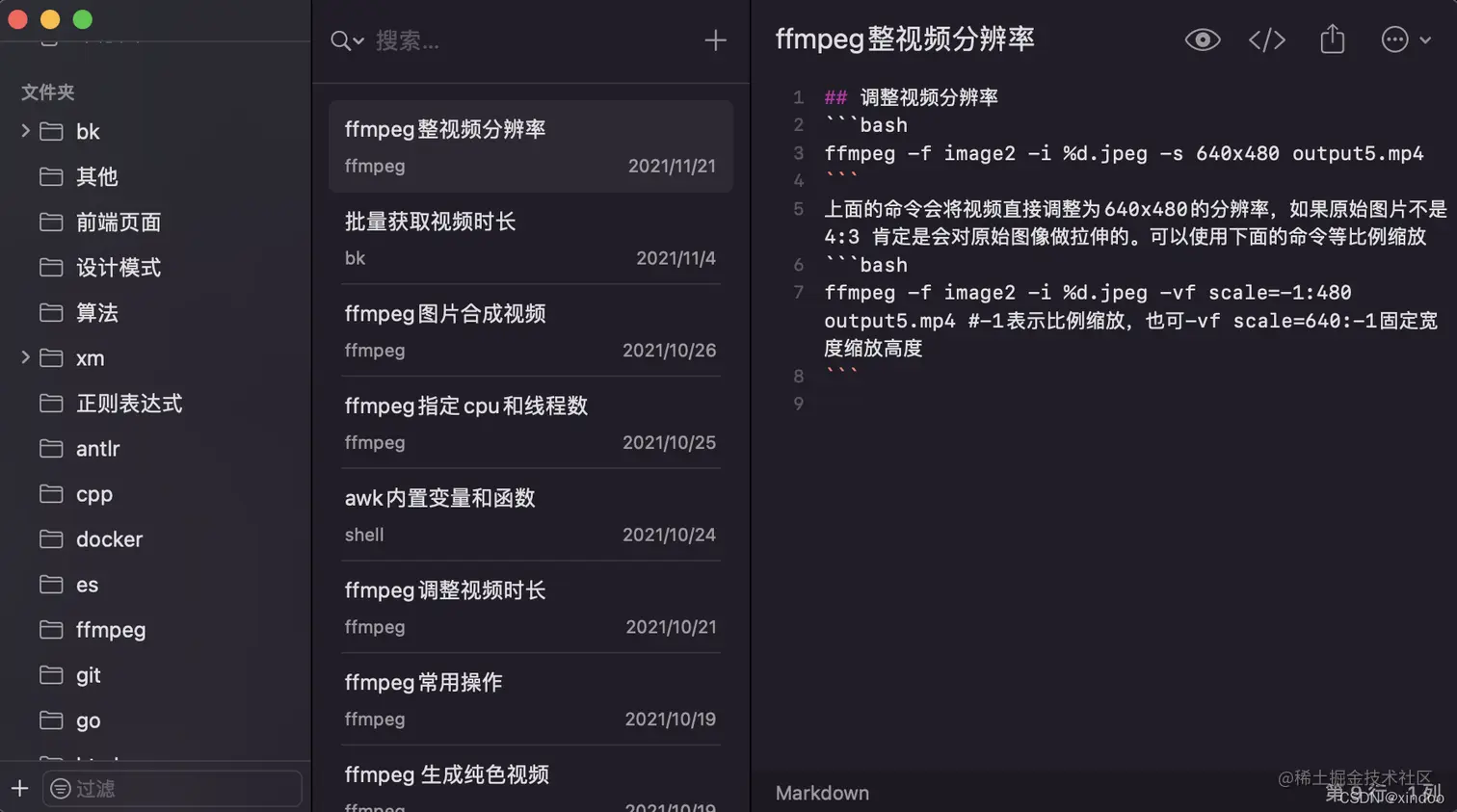The width and height of the screenshot is (1457, 812).
Task: Toggle the preview eye icon
Action: 1202,39
